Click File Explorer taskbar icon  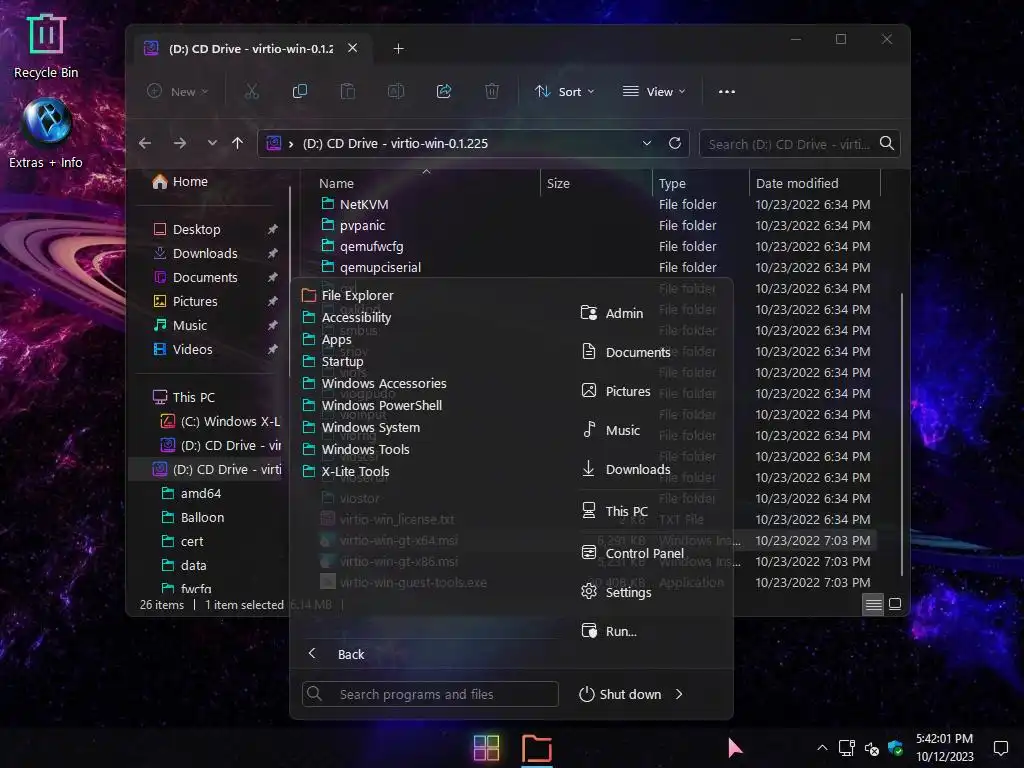[x=537, y=748]
